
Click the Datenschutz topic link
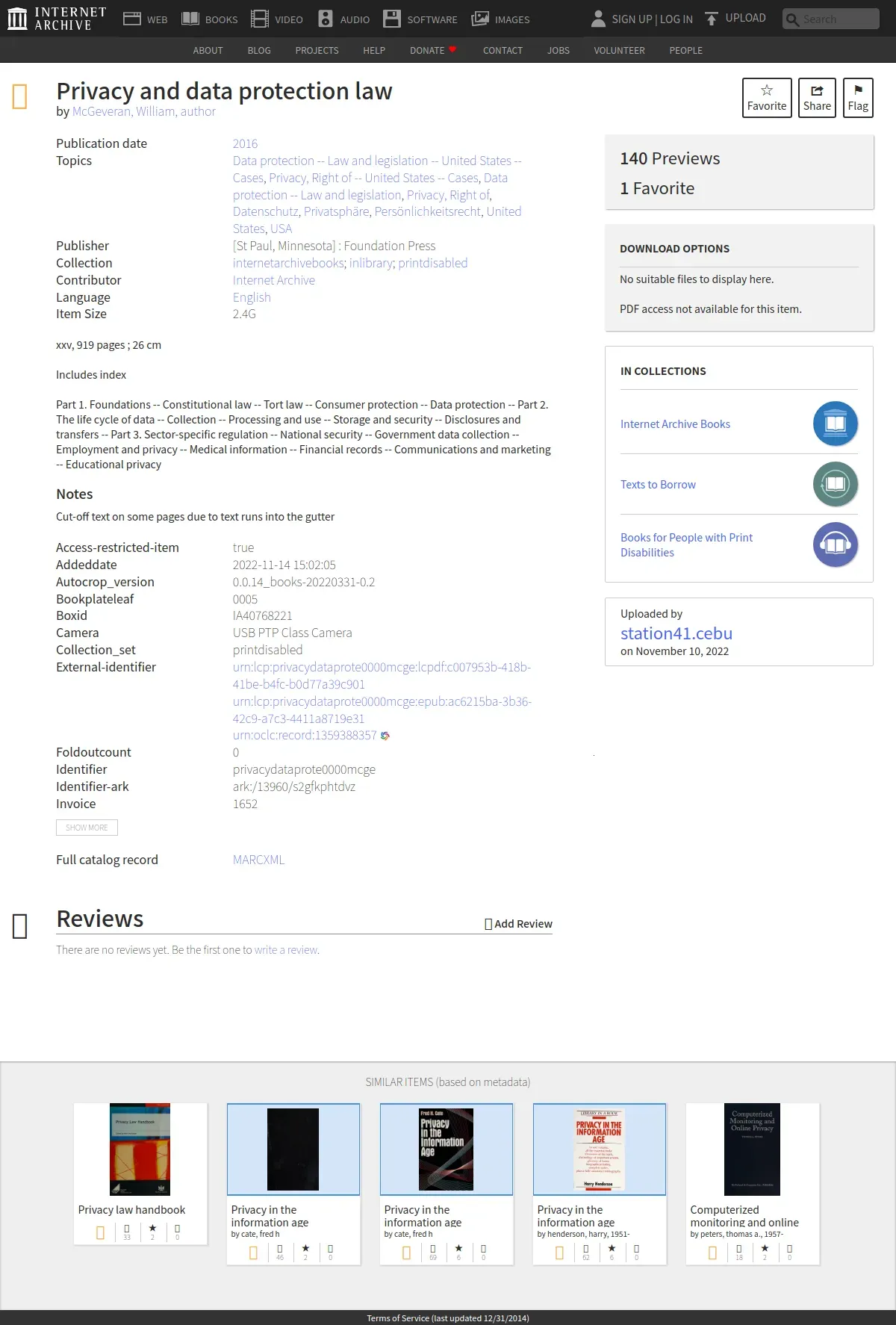coord(265,211)
